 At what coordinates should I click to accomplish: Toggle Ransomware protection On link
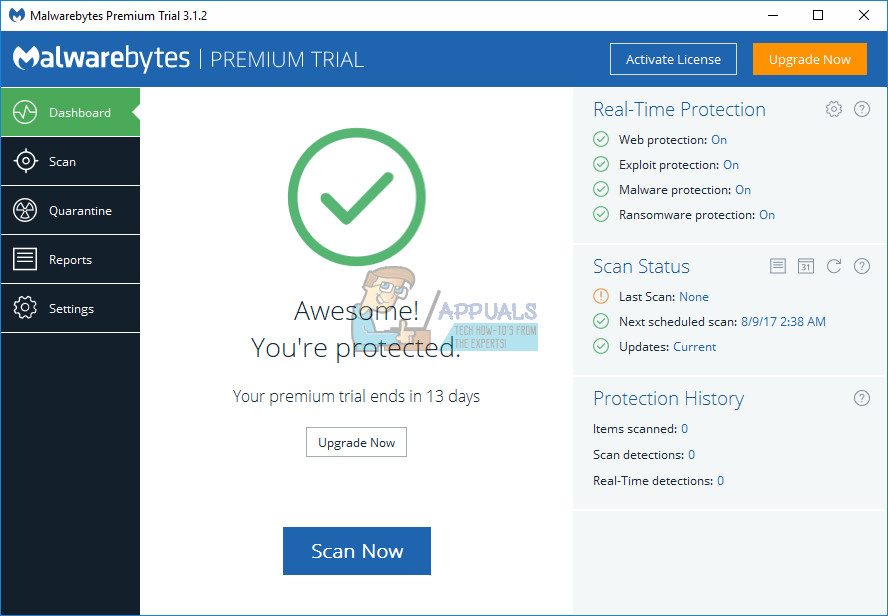(767, 215)
